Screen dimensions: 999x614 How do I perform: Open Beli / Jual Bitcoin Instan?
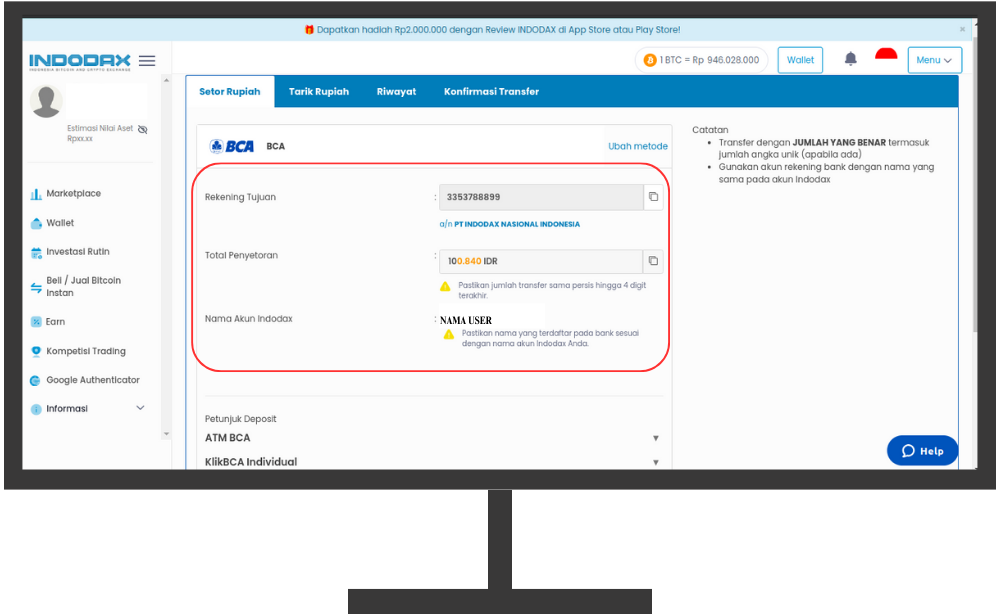pos(83,287)
